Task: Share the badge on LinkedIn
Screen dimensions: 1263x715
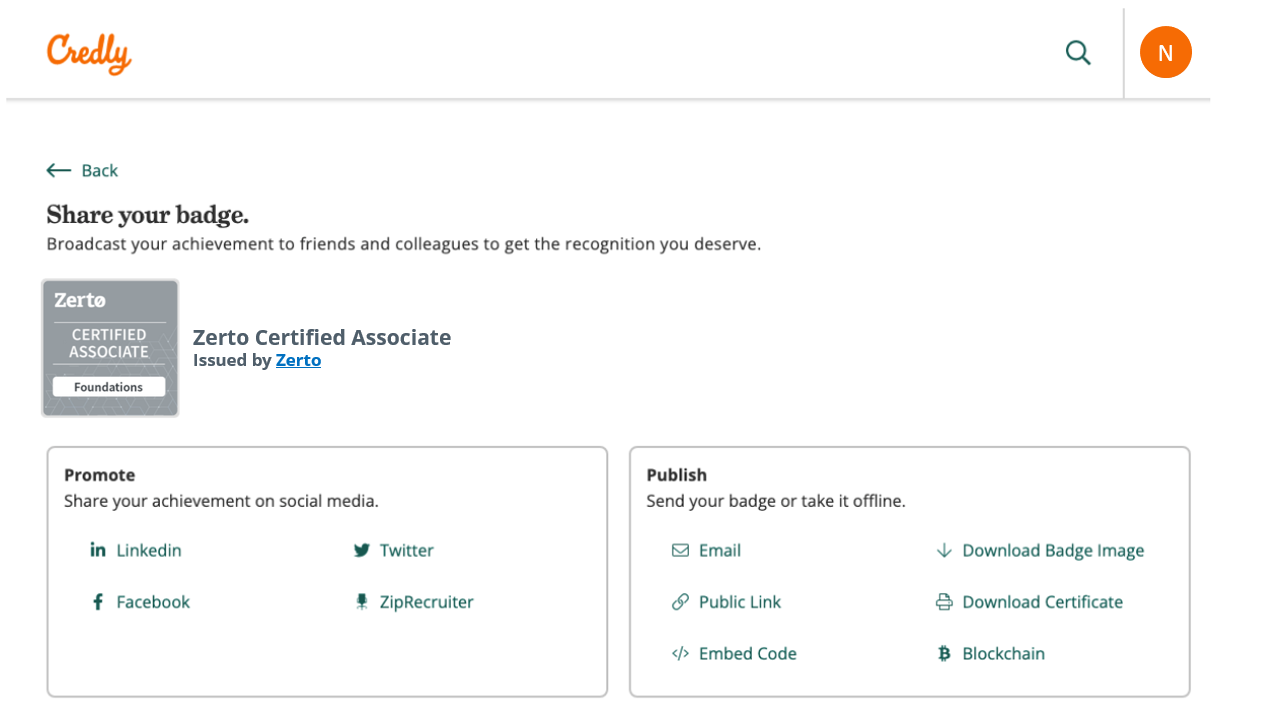Action: point(148,550)
